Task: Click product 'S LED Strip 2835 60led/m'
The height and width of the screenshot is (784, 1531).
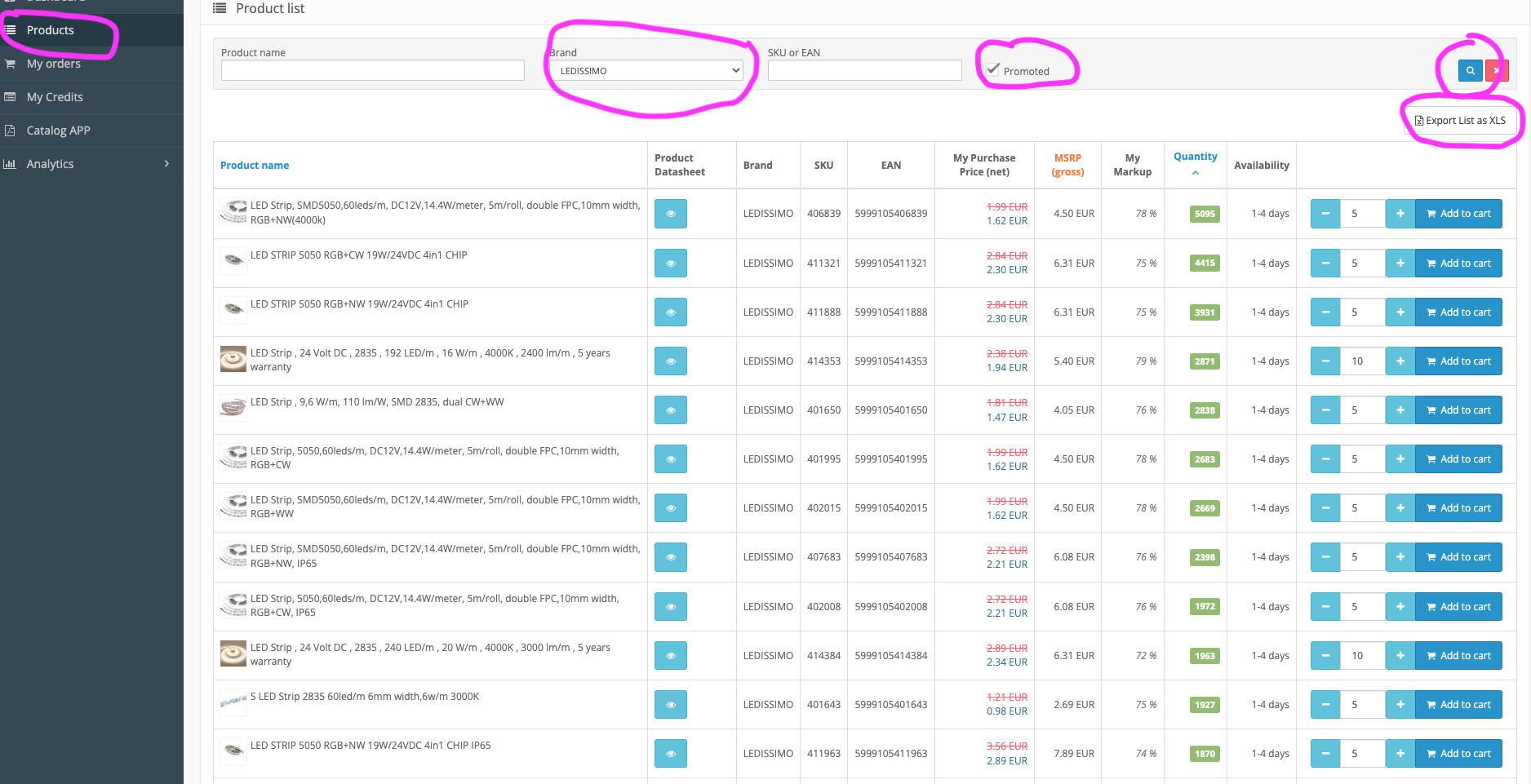Action: (x=365, y=697)
